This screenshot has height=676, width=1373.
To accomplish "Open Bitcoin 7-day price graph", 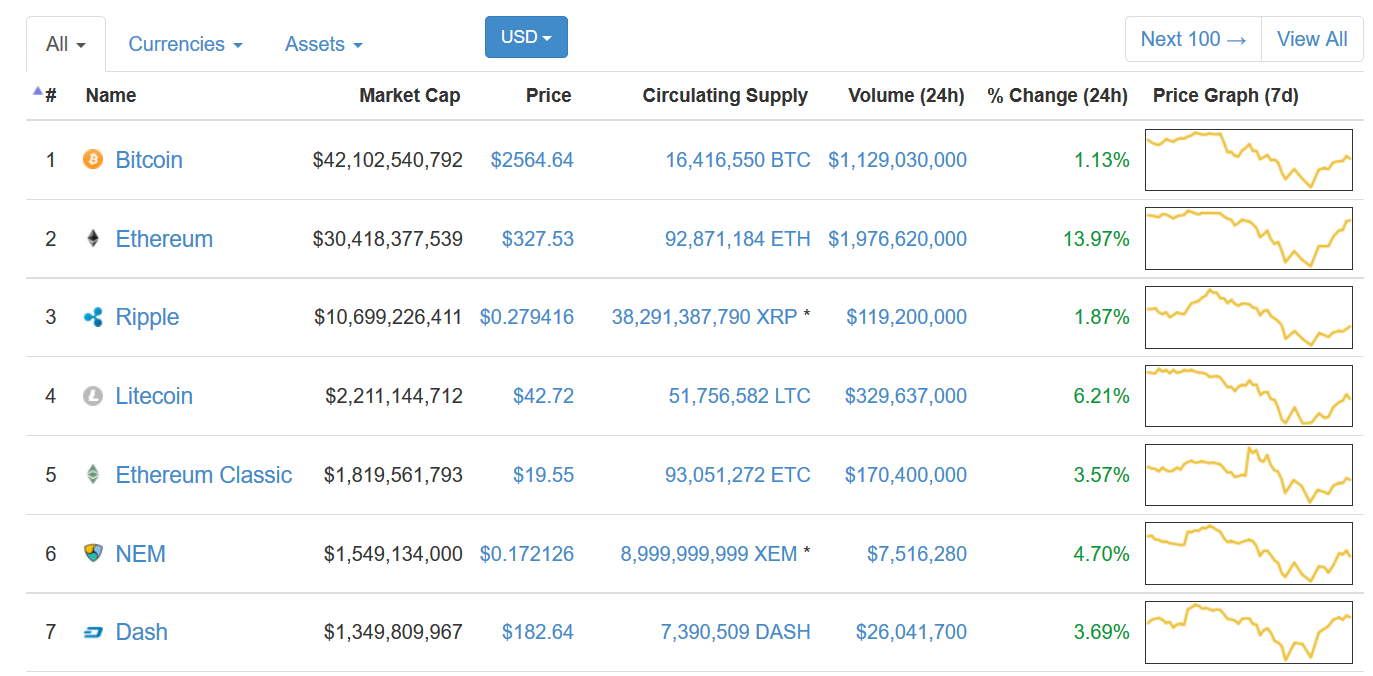I will tap(1249, 160).
